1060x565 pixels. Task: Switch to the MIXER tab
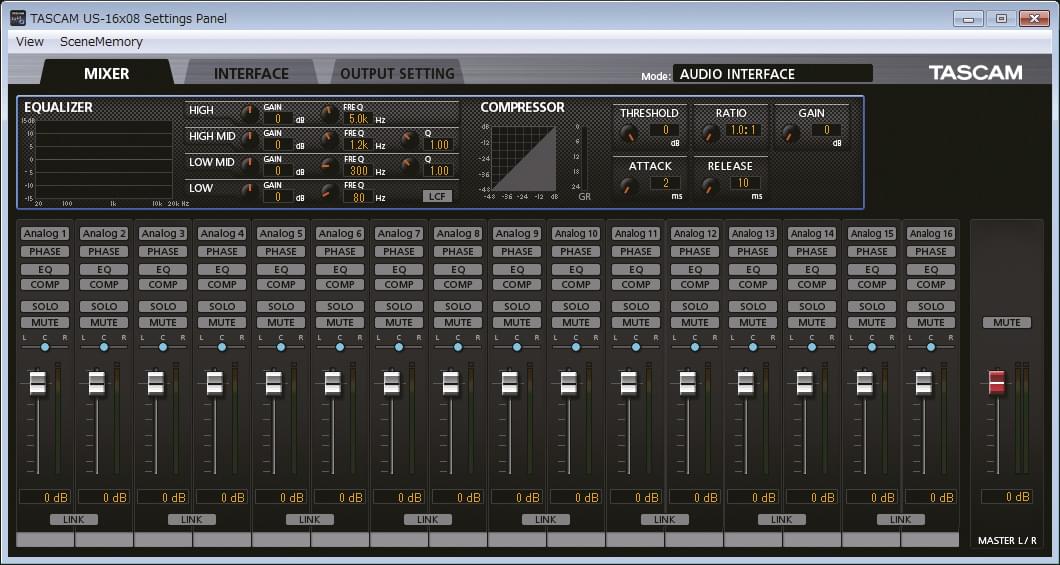(x=107, y=73)
